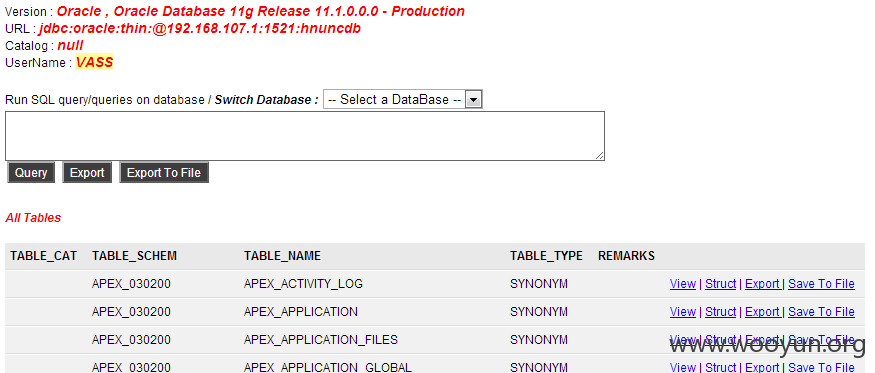Click the TABLE_SCHEM column header
The image size is (875, 373).
tap(134, 256)
